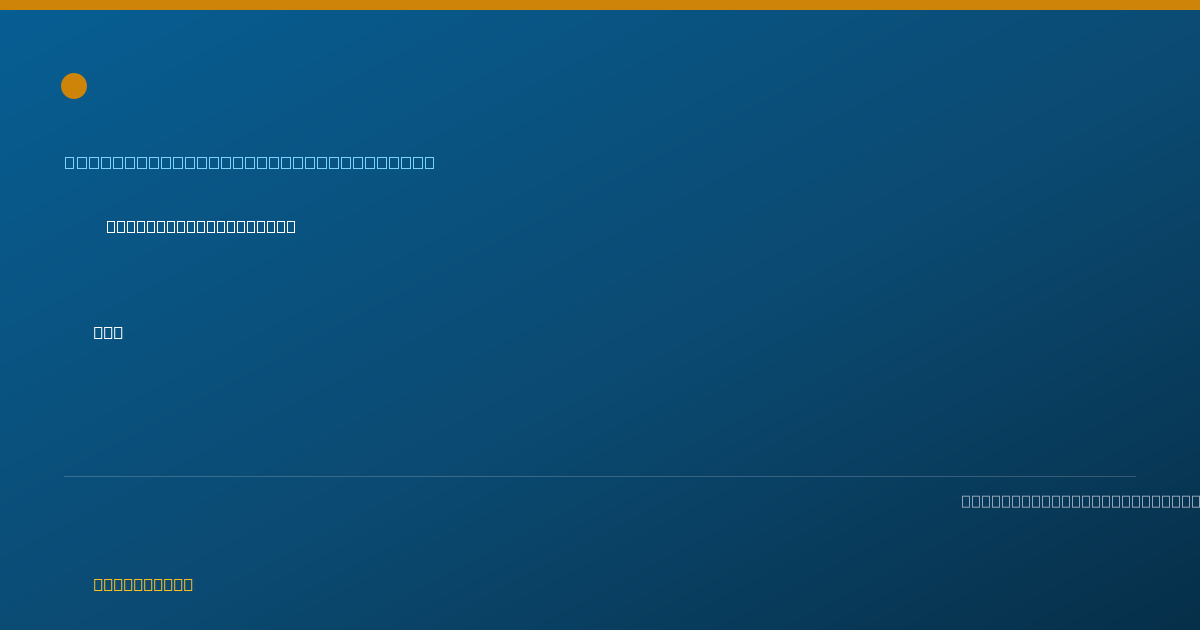Click the thin horizontal divider line
The image size is (1200, 630).
[x=600, y=476]
